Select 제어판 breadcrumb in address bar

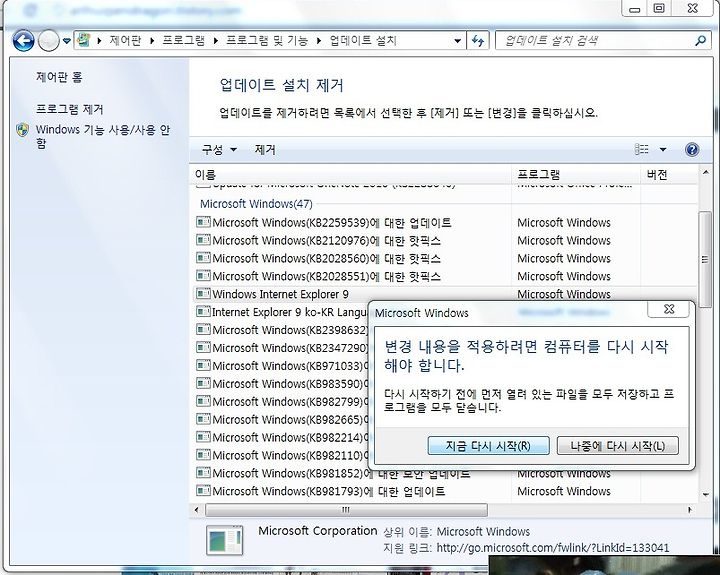[x=125, y=40]
